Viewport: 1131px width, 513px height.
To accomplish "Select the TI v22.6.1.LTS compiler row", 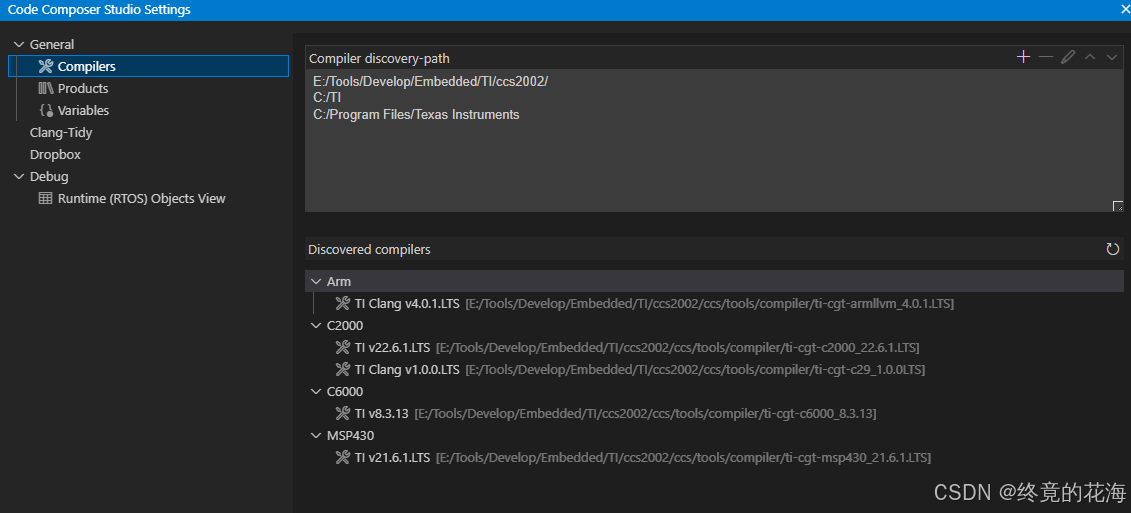I will (x=714, y=348).
